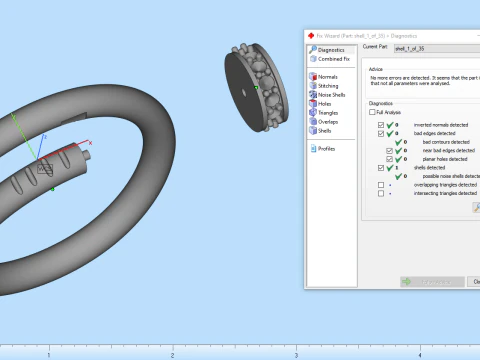Open the Combined Fix page
Viewport: 480px width, 360px height.
tap(331, 59)
